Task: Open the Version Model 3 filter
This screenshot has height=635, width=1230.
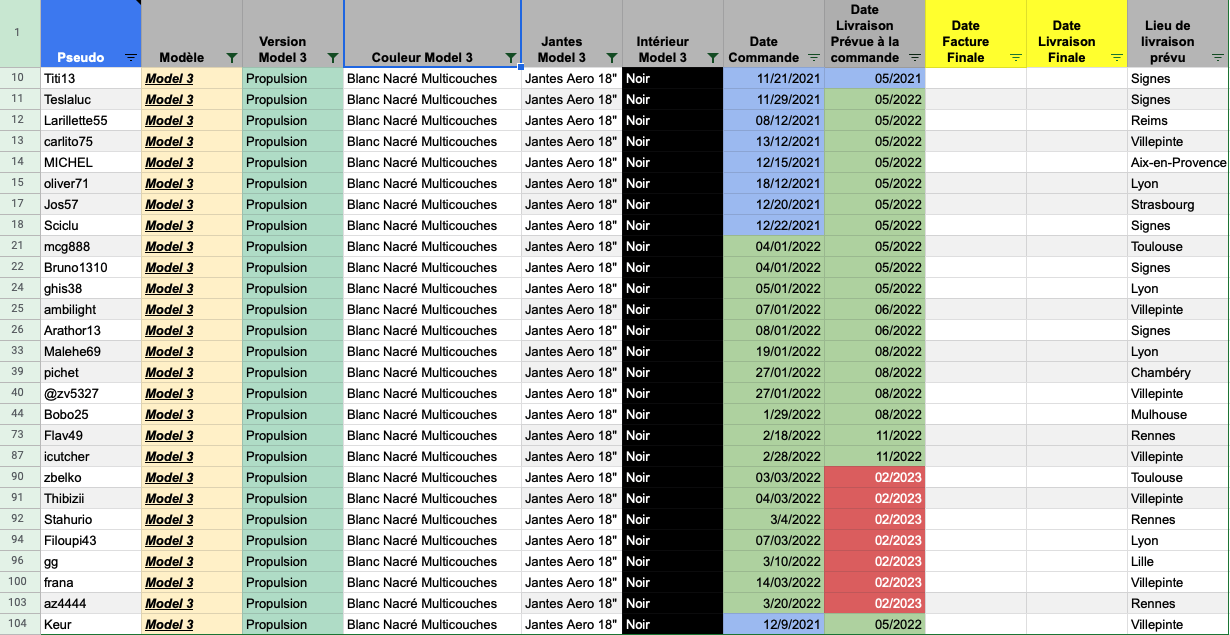Action: 333,58
